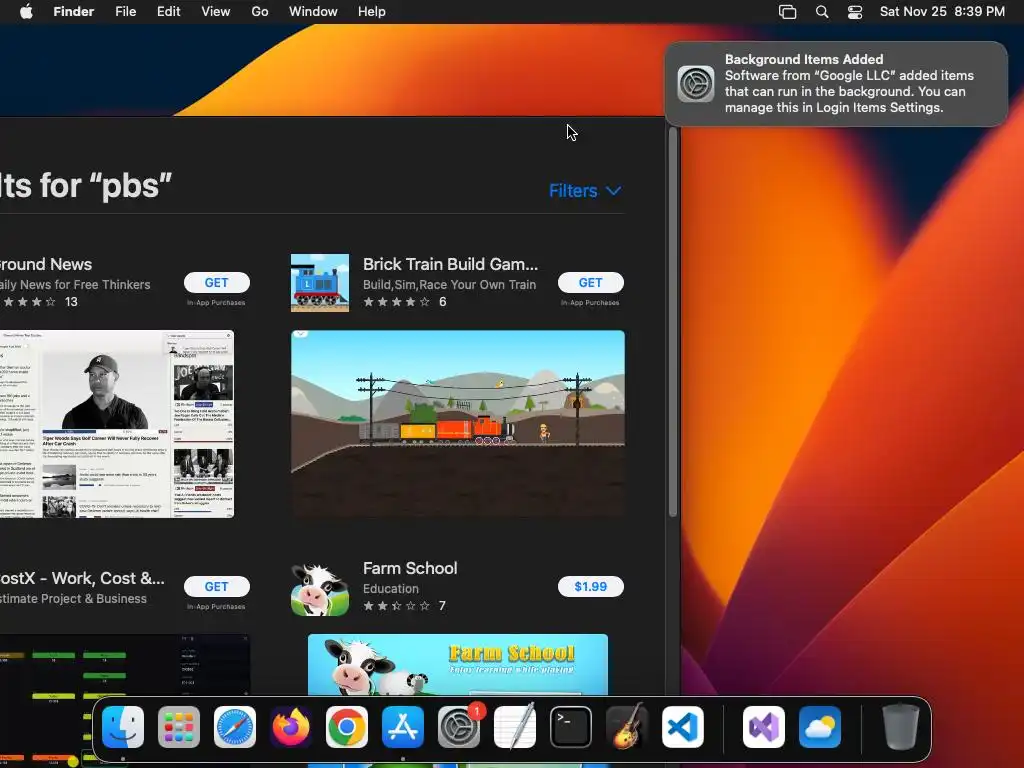
Task: Open the Apple menu
Action: click(26, 12)
